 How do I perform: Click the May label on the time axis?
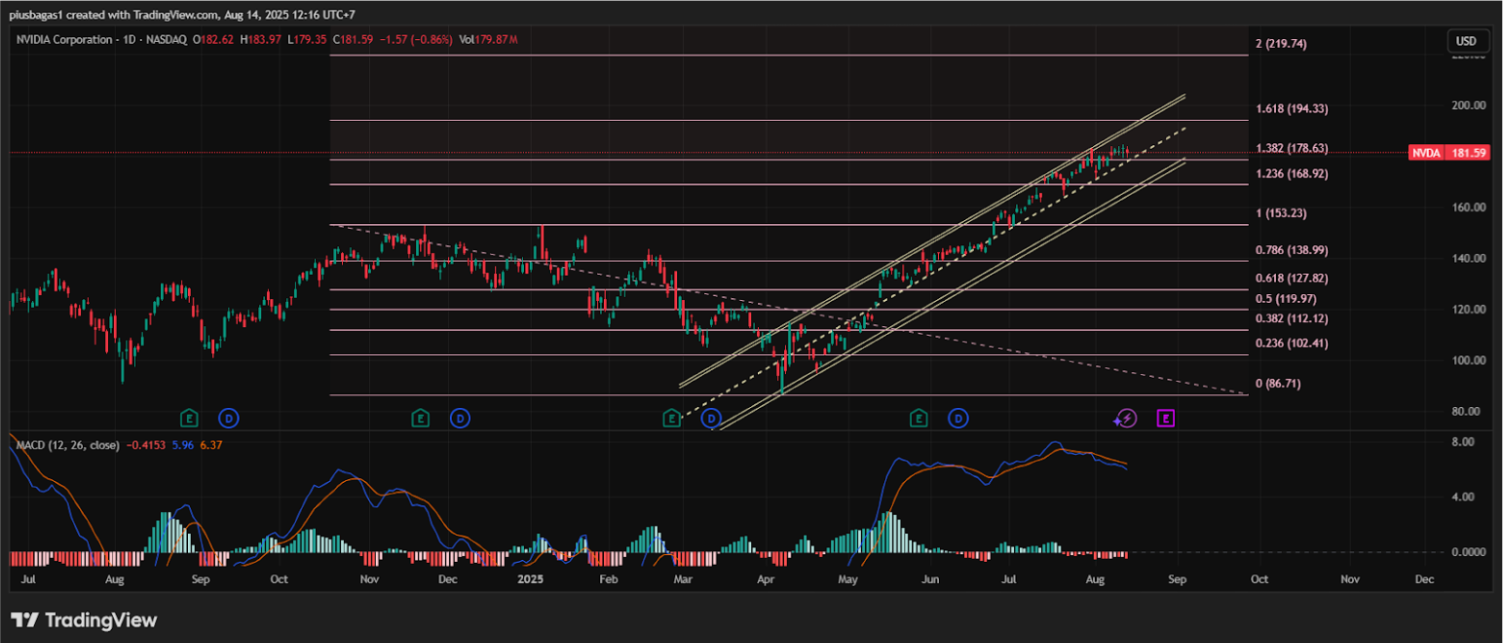coord(848,579)
